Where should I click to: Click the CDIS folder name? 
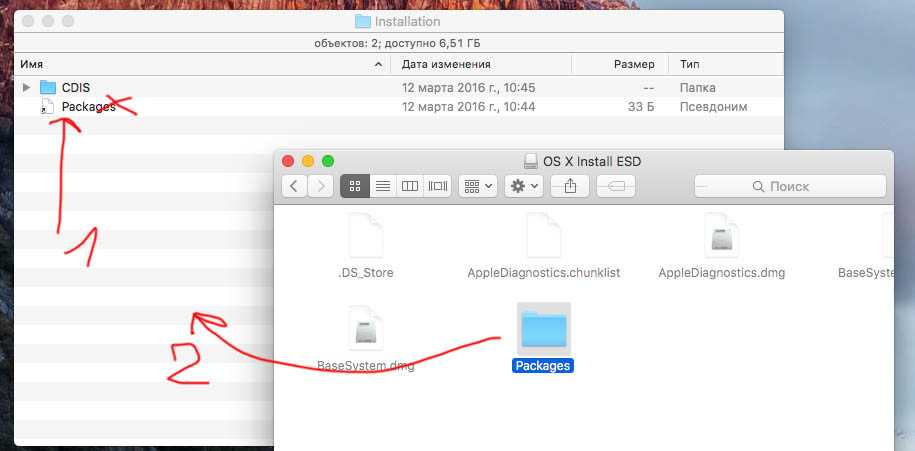(x=76, y=88)
